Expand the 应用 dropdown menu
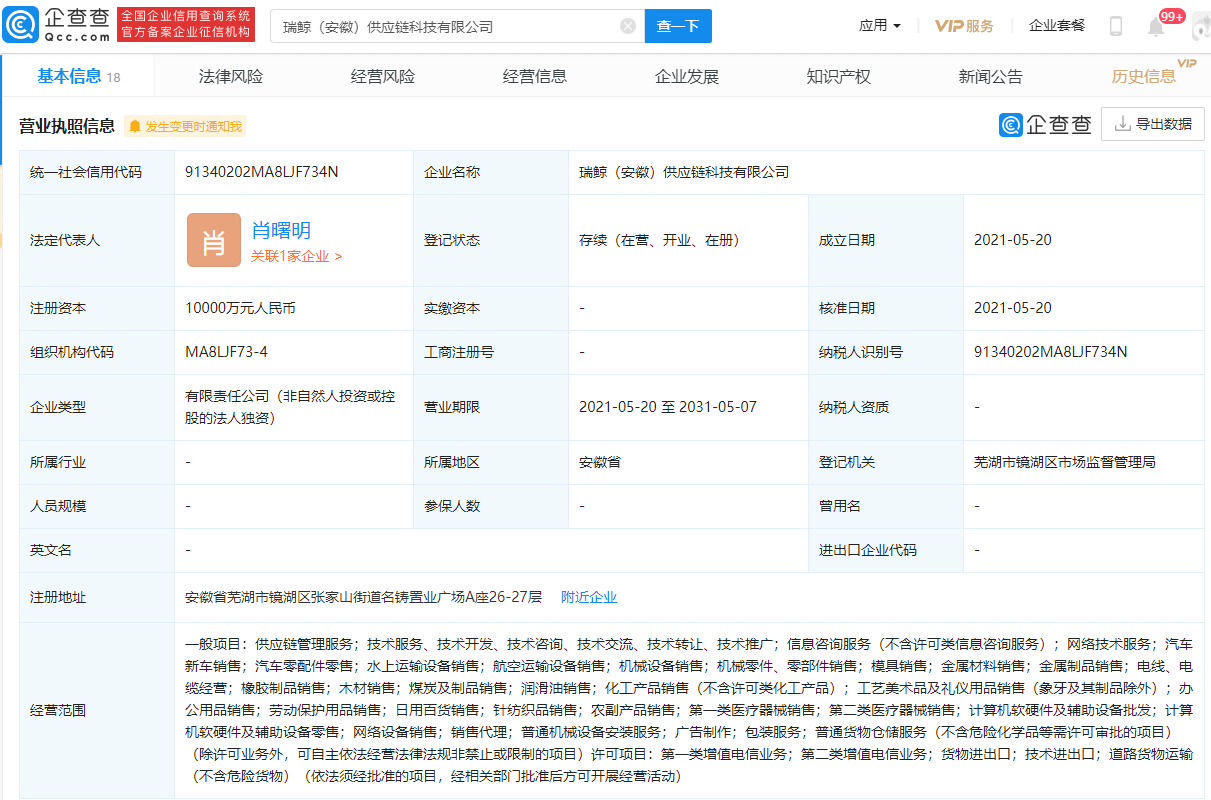This screenshot has height=800, width=1211. click(x=880, y=26)
